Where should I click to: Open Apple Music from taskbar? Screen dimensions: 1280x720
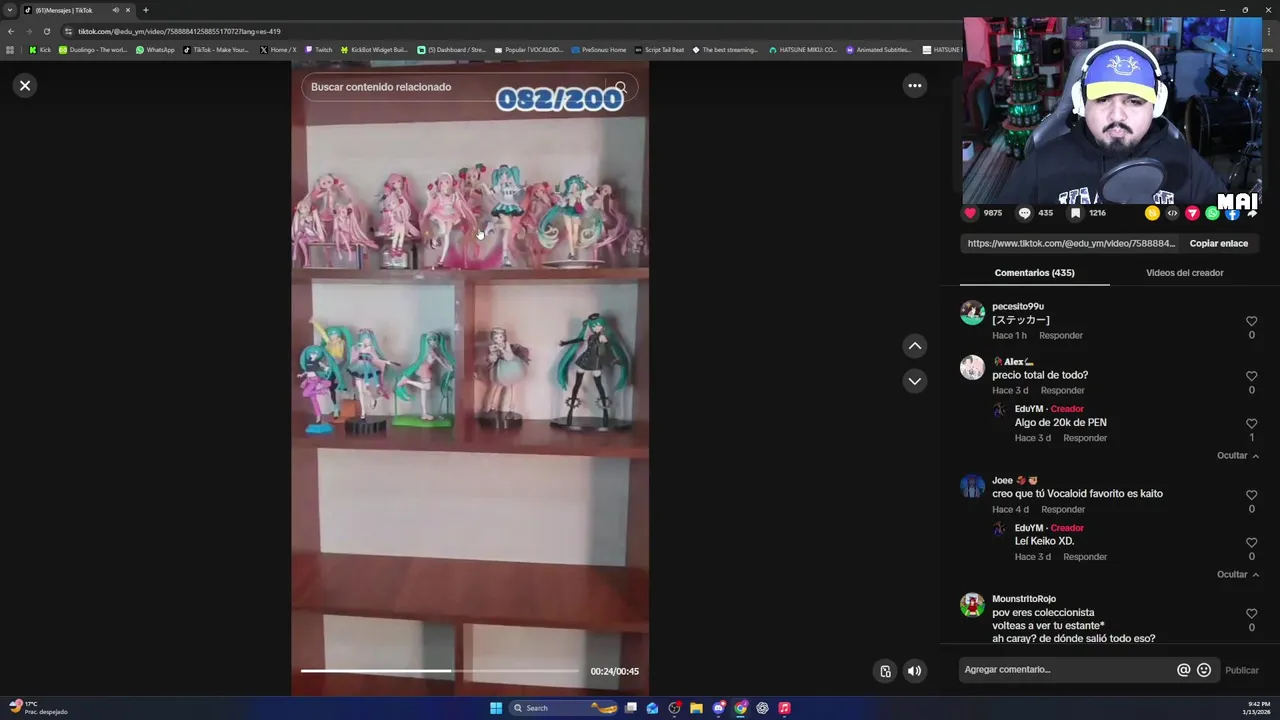tap(784, 708)
